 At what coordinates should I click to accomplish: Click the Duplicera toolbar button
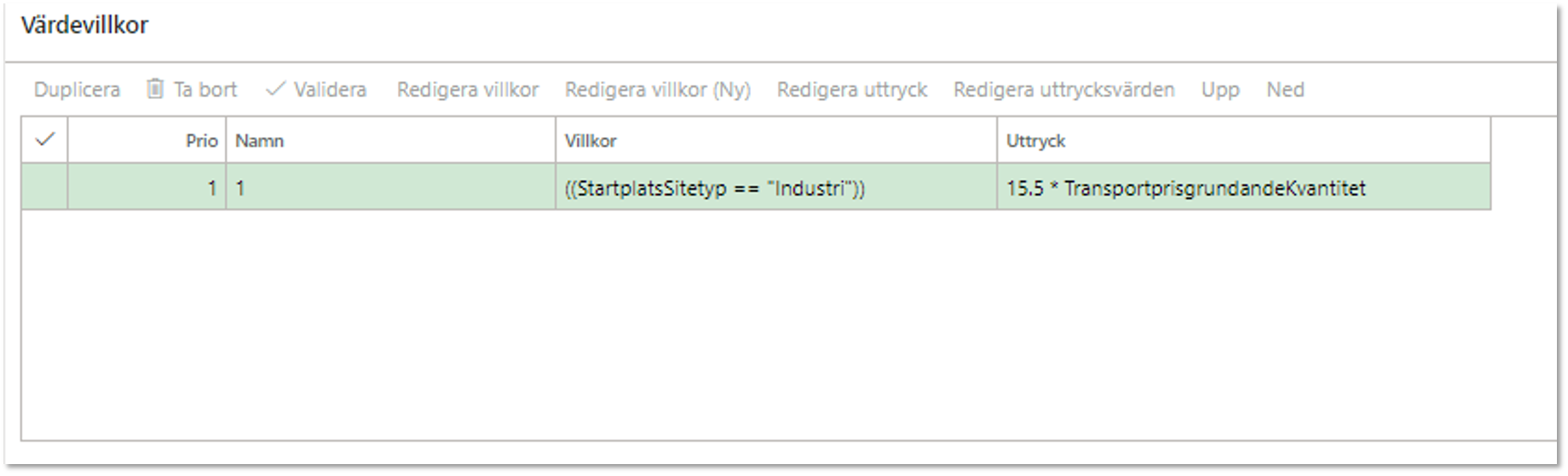(77, 90)
